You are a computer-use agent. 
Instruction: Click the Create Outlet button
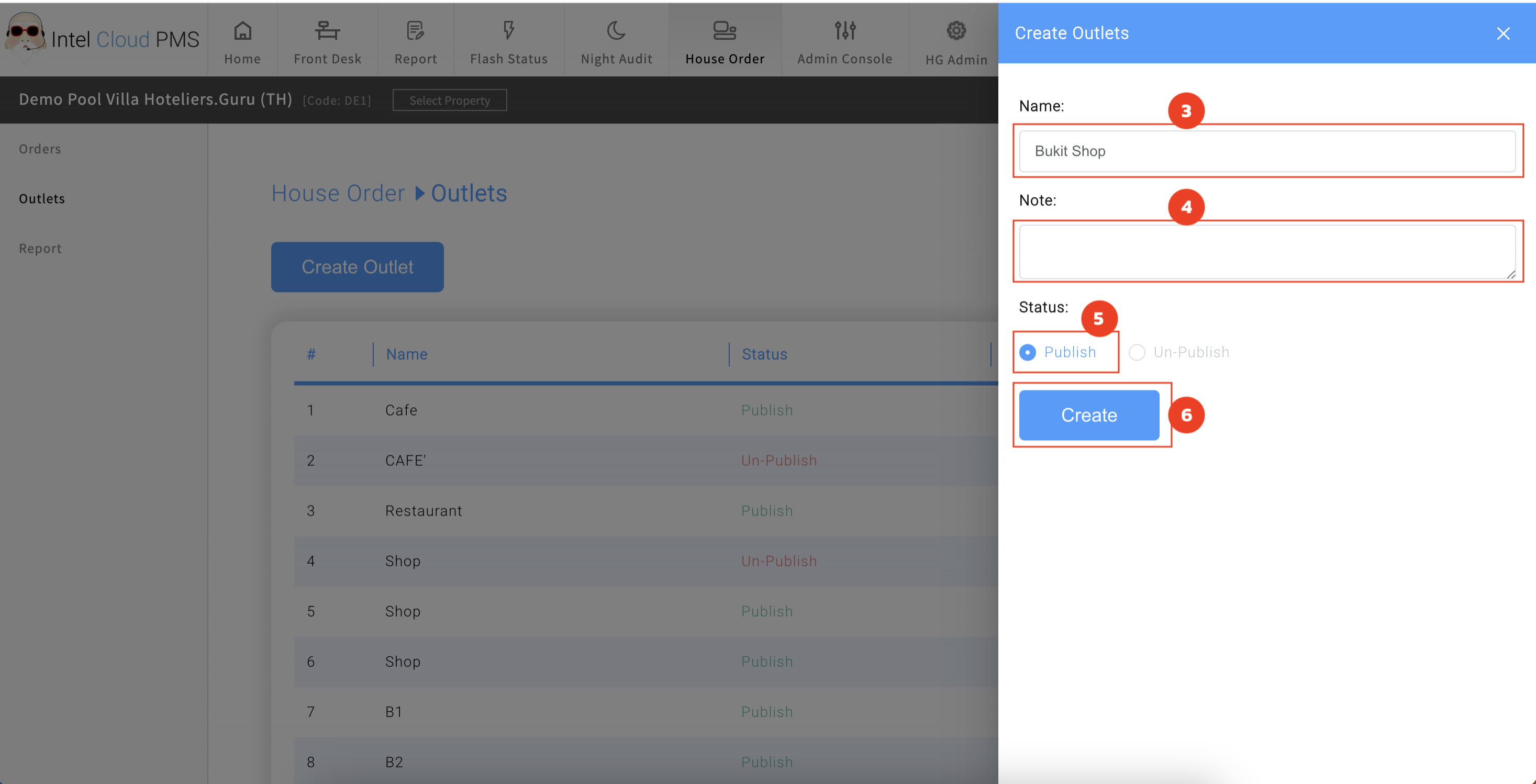click(357, 267)
